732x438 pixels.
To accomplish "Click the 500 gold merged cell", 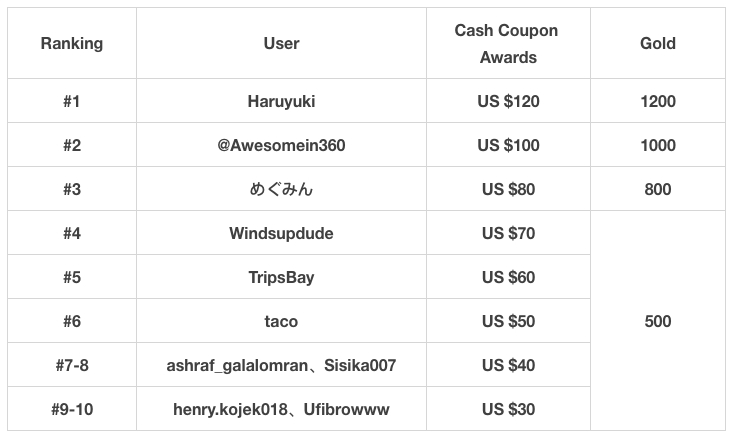I will click(x=658, y=321).
